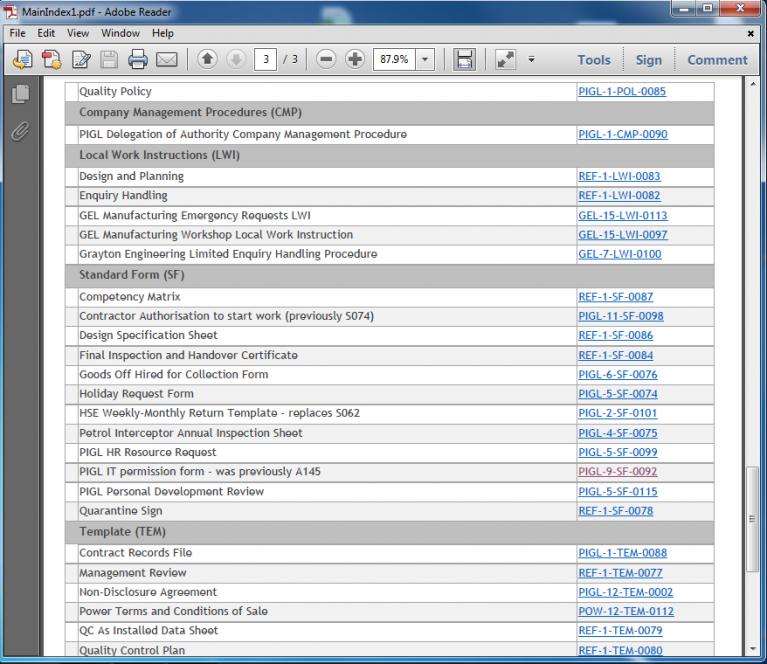Viewport: 767px width, 664px height.
Task: Open the Sign pane
Action: 649,60
